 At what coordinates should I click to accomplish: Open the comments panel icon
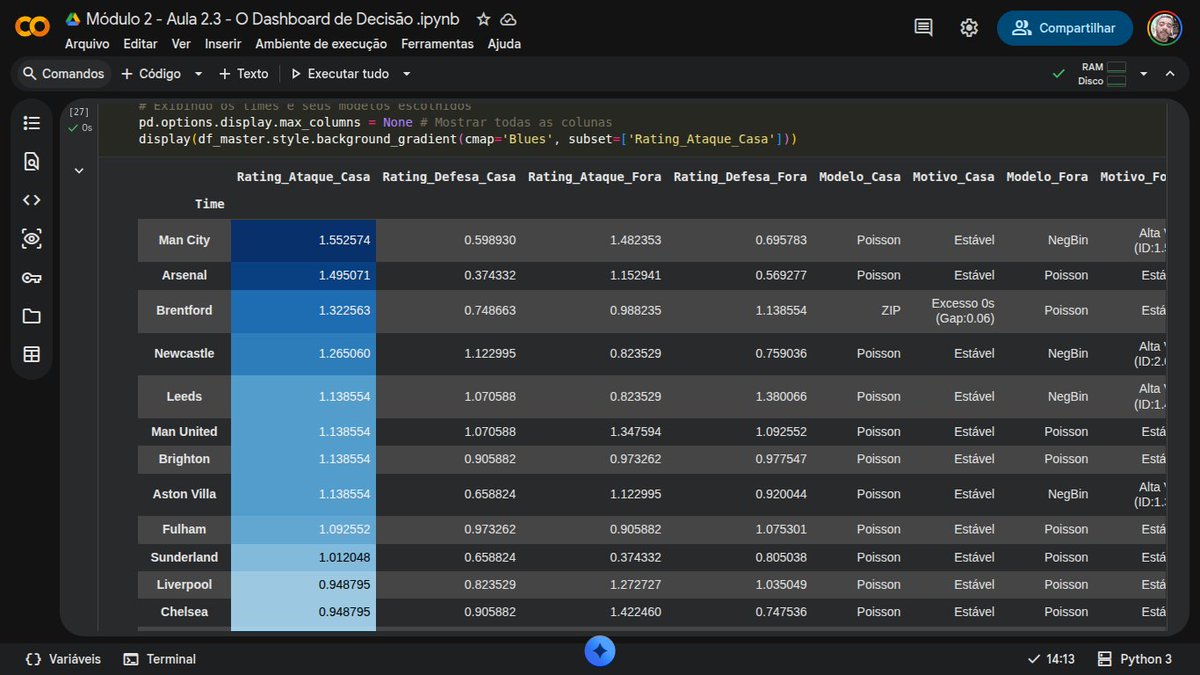pos(923,28)
